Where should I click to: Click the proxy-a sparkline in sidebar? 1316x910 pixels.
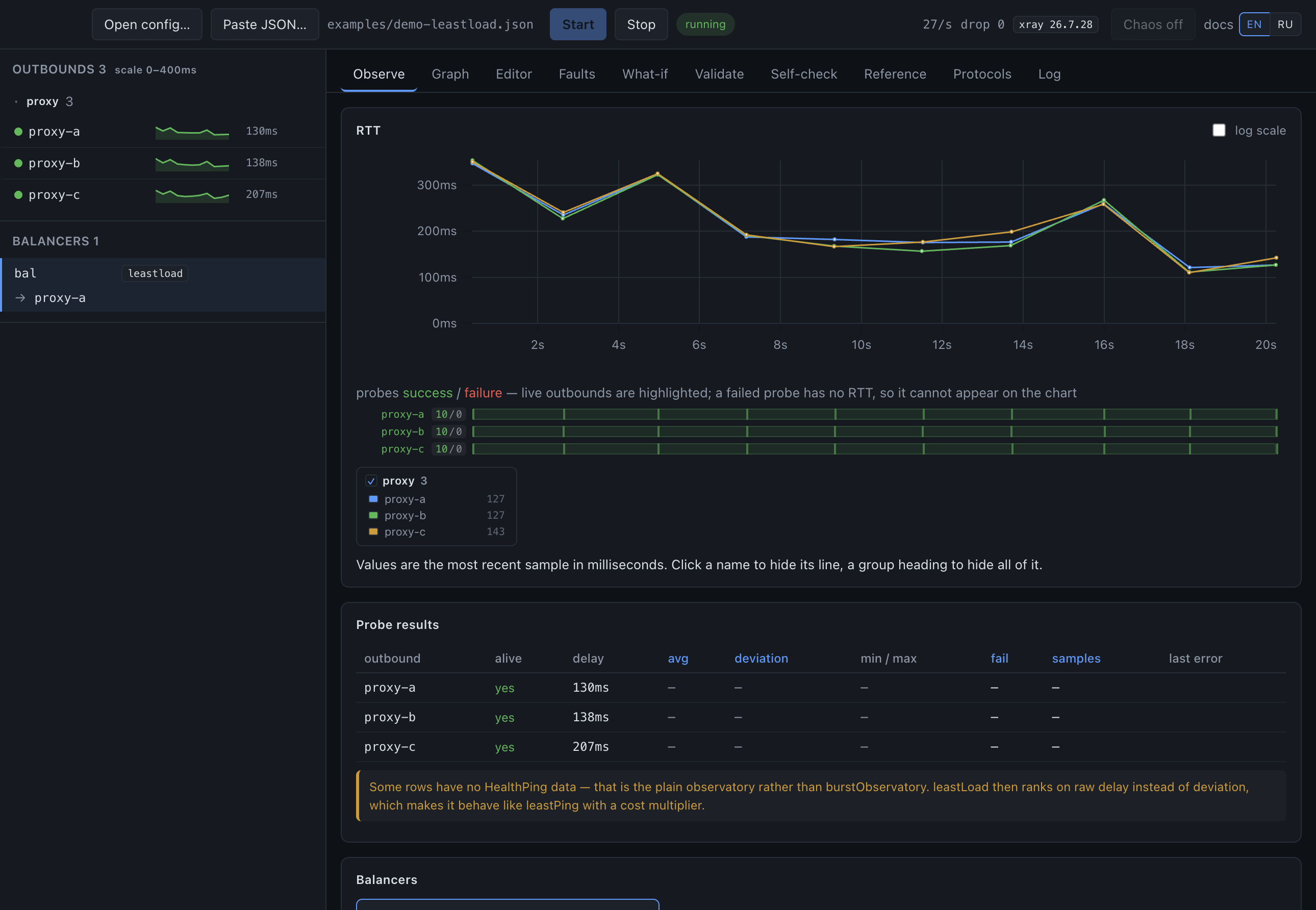(192, 132)
